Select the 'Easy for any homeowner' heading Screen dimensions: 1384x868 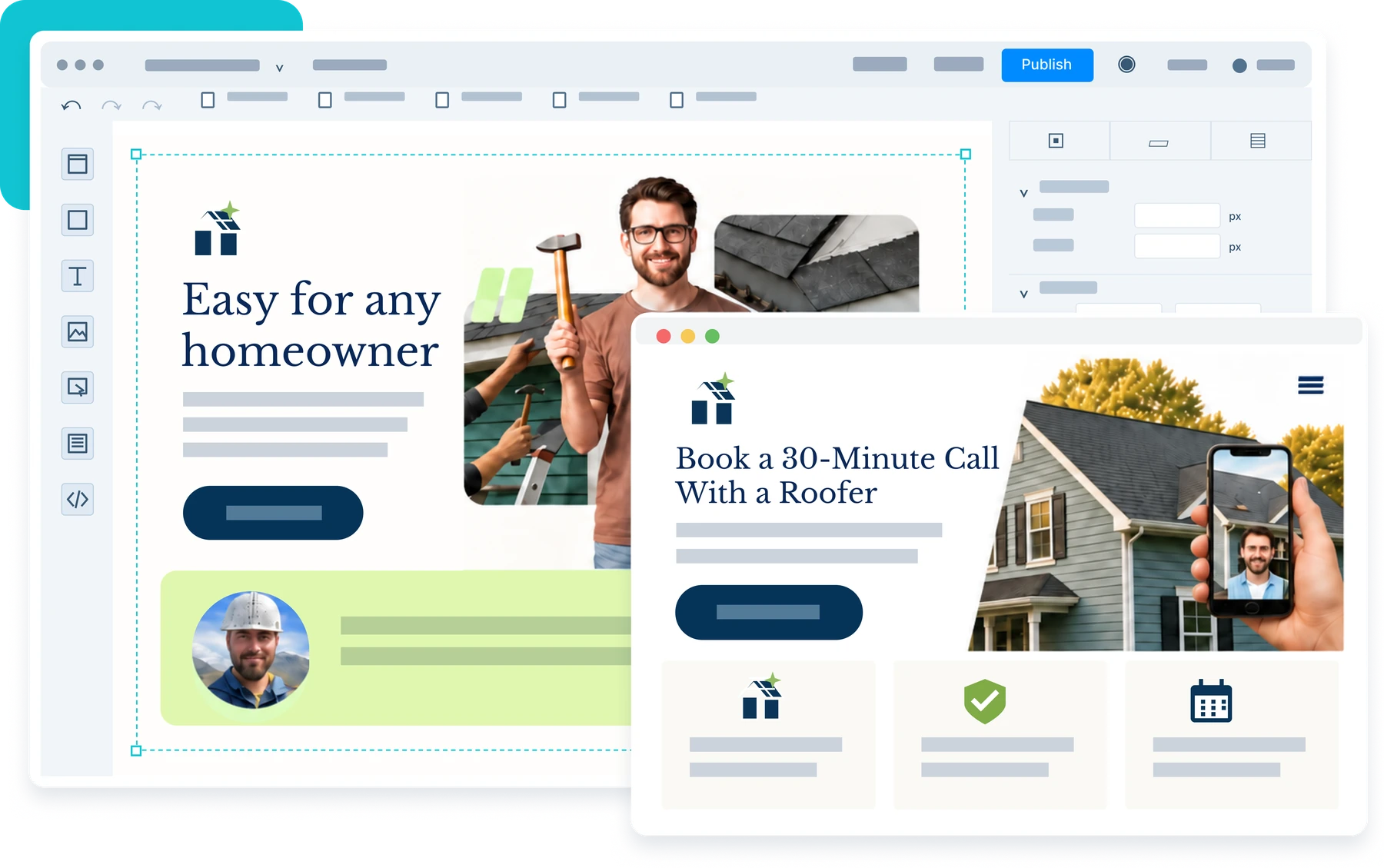pos(311,324)
